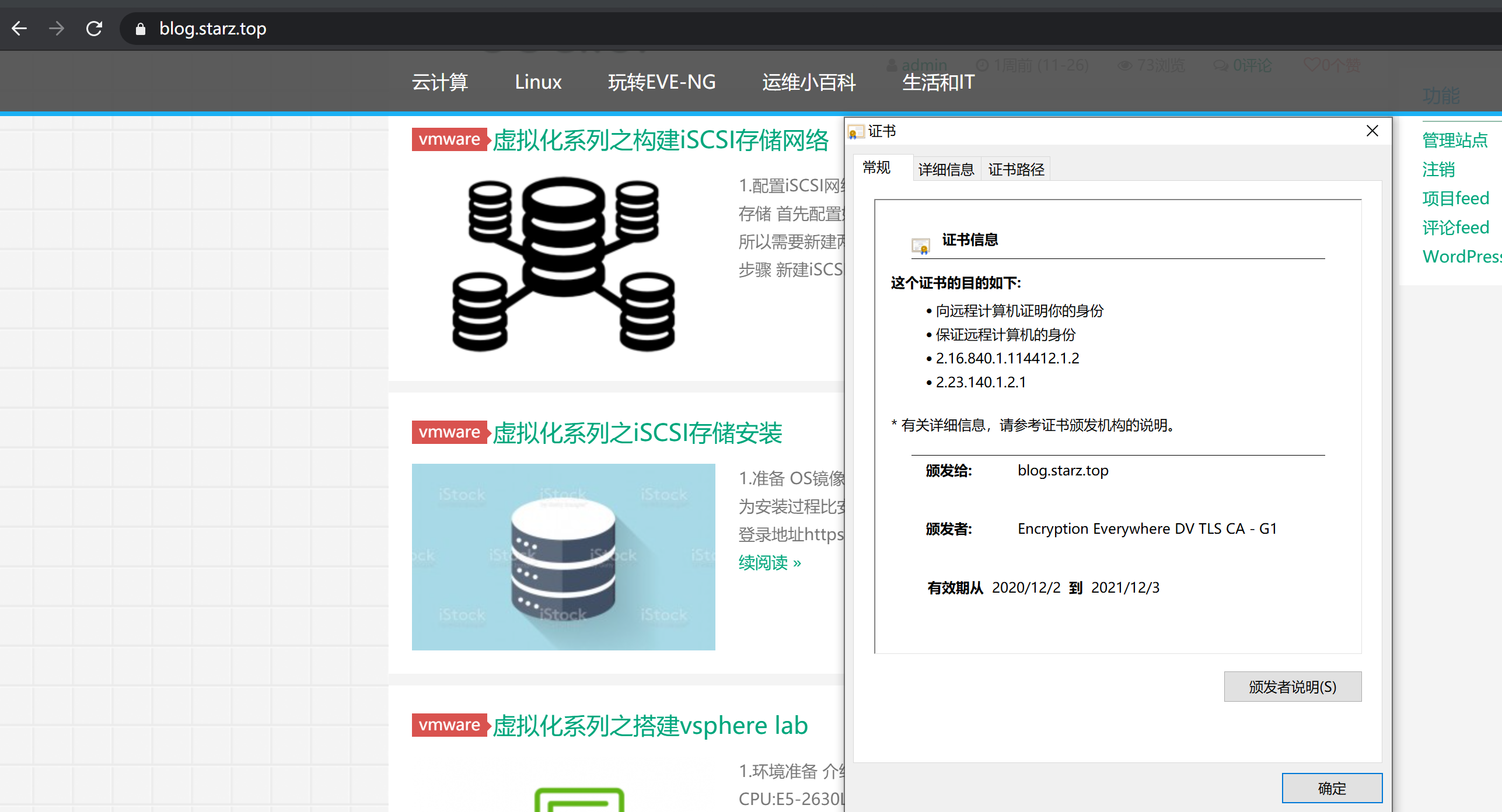The width and height of the screenshot is (1502, 812).
Task: Click the certificate info ribbon icon
Action: click(921, 247)
